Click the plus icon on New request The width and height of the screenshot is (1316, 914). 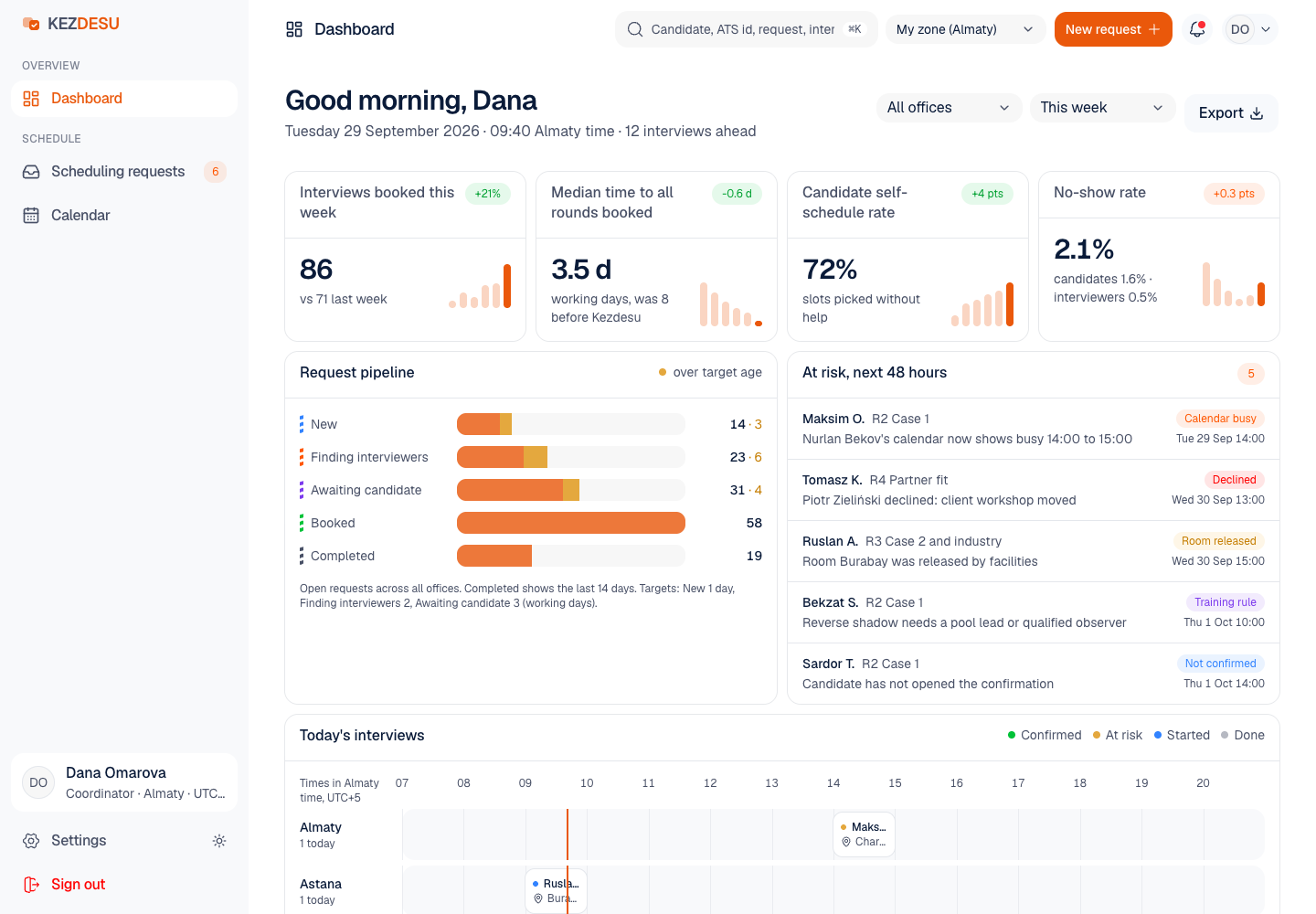pos(1154,29)
